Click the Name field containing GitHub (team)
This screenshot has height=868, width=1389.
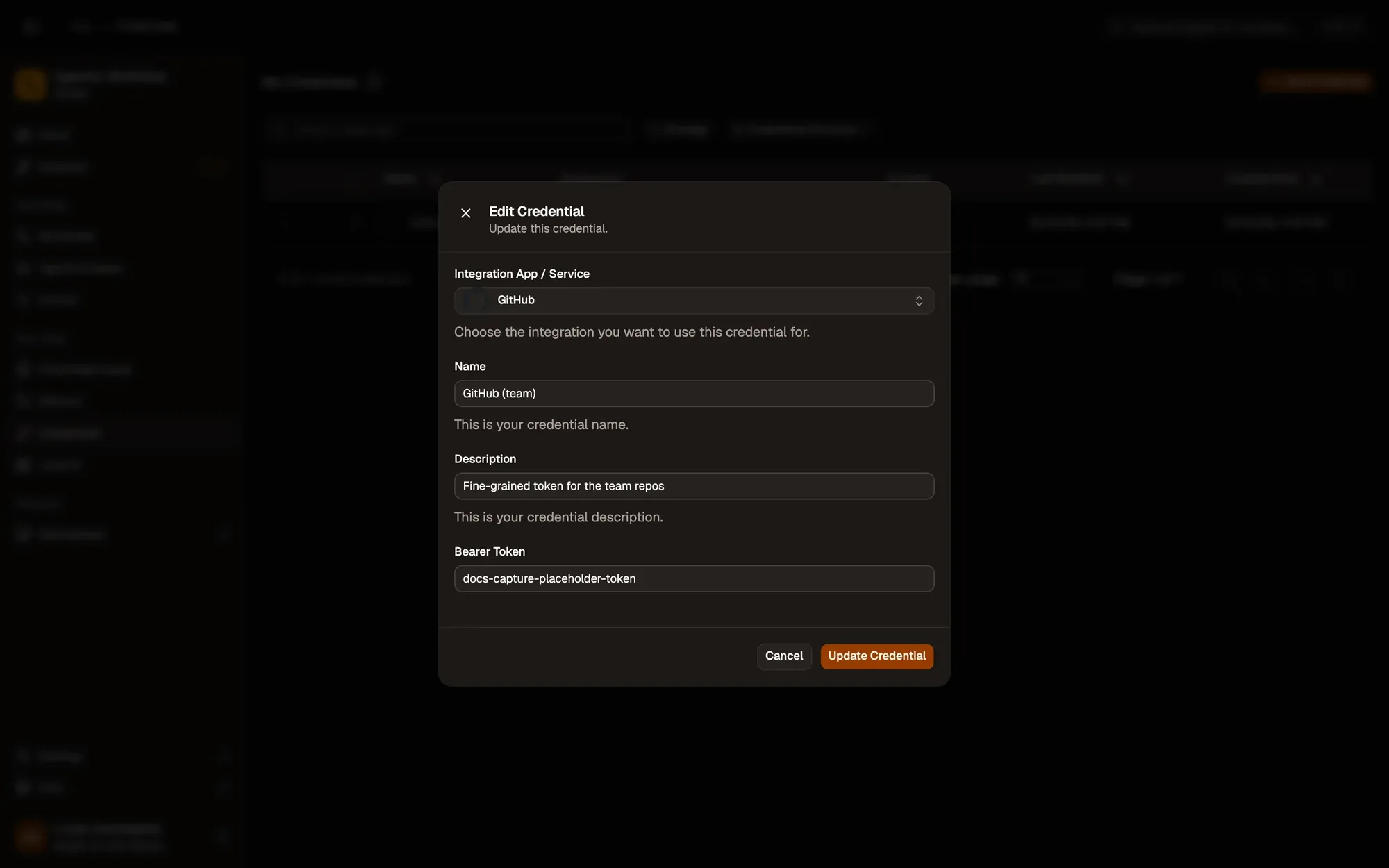click(x=694, y=393)
